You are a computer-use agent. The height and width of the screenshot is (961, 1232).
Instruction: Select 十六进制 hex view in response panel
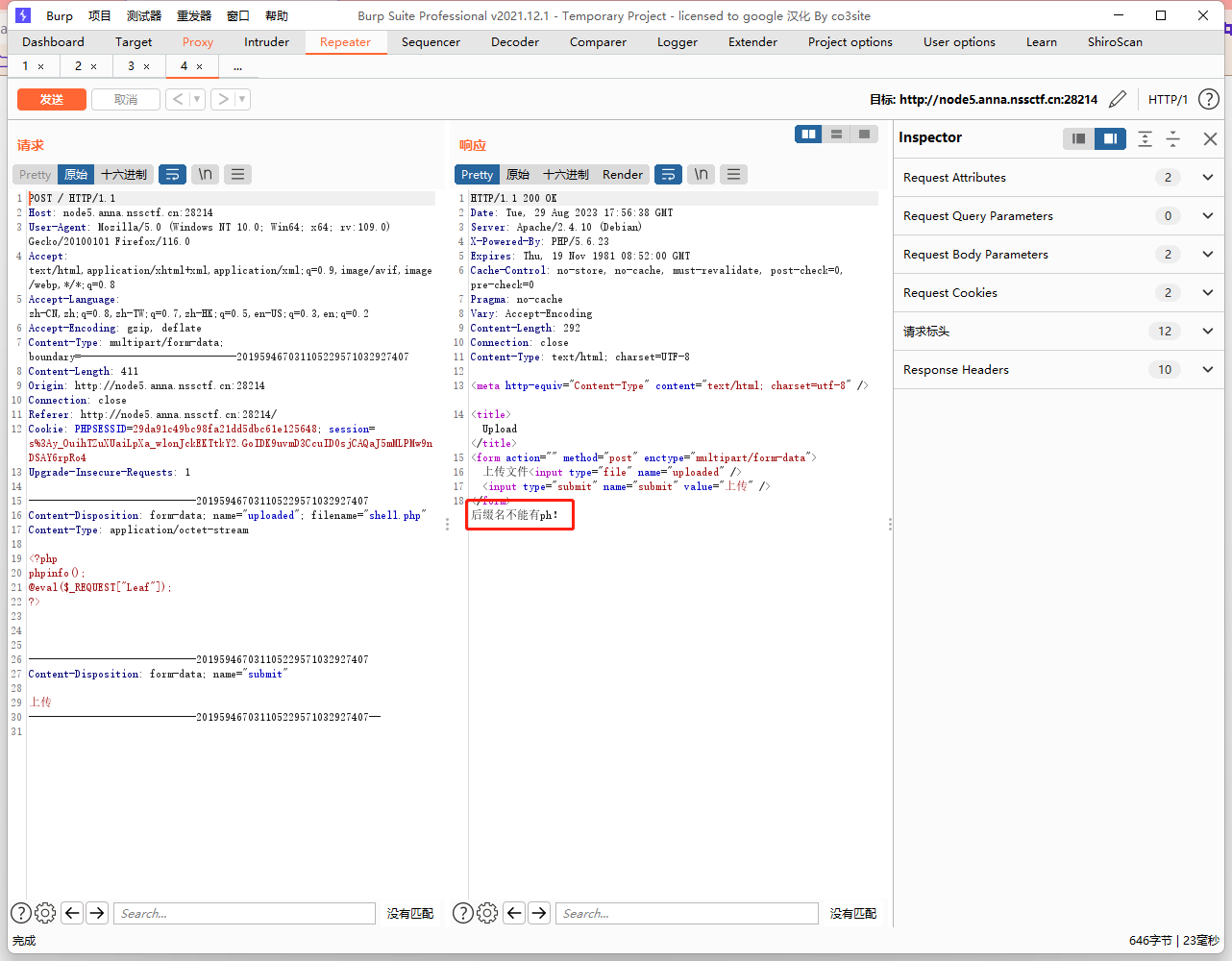(566, 174)
